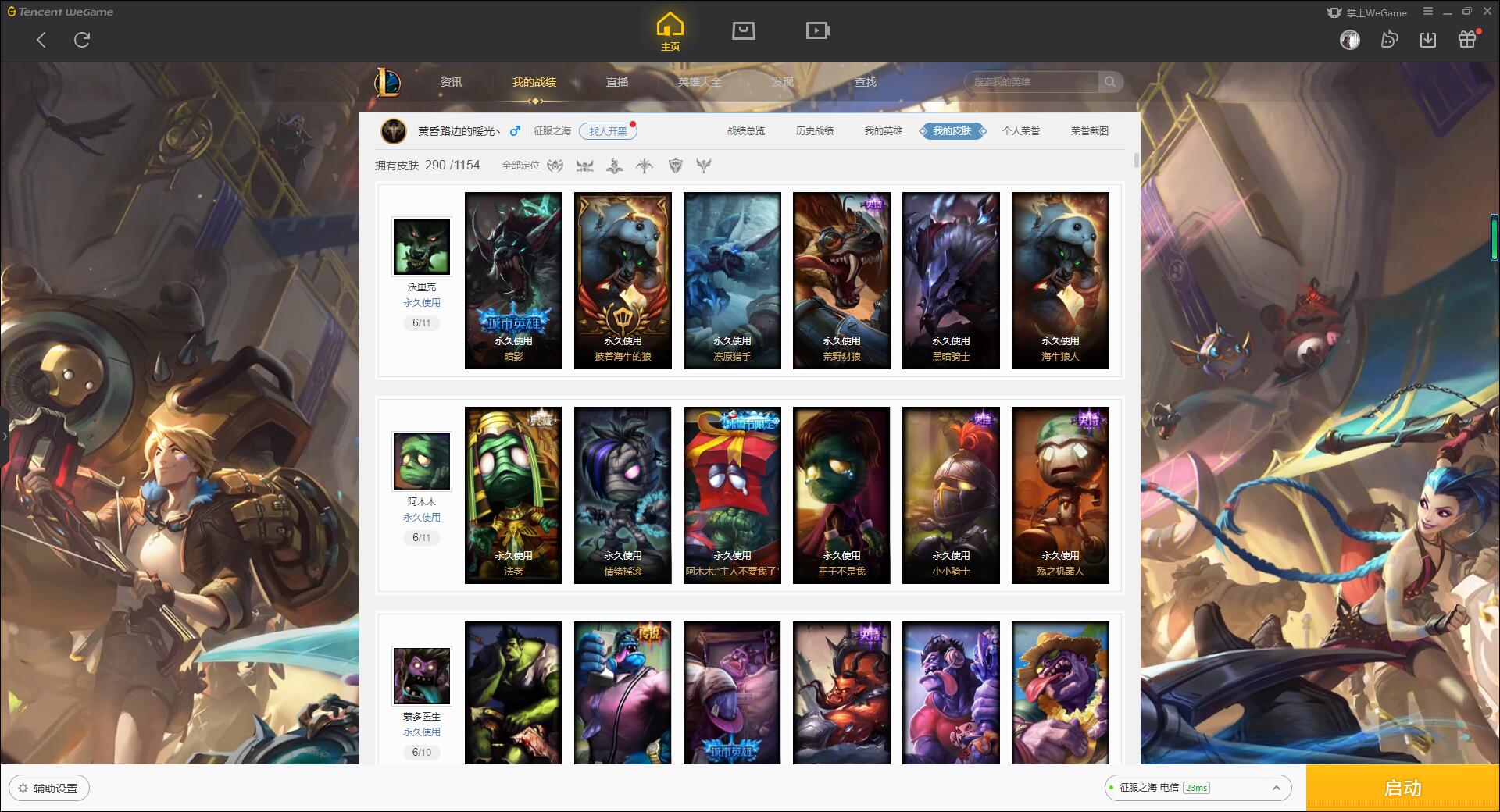This screenshot has height=812, width=1500.
Task: Filter skins by the shield tank role icon
Action: [676, 166]
